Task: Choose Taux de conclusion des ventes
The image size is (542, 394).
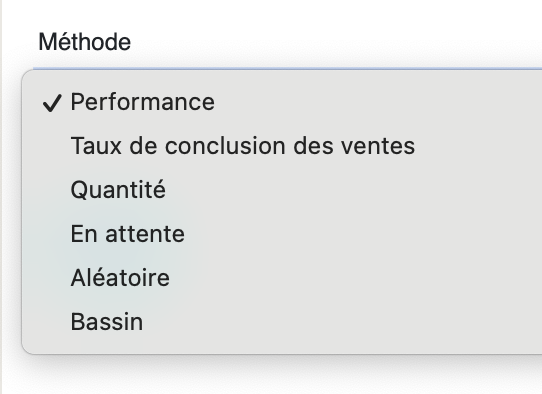Action: [243, 146]
